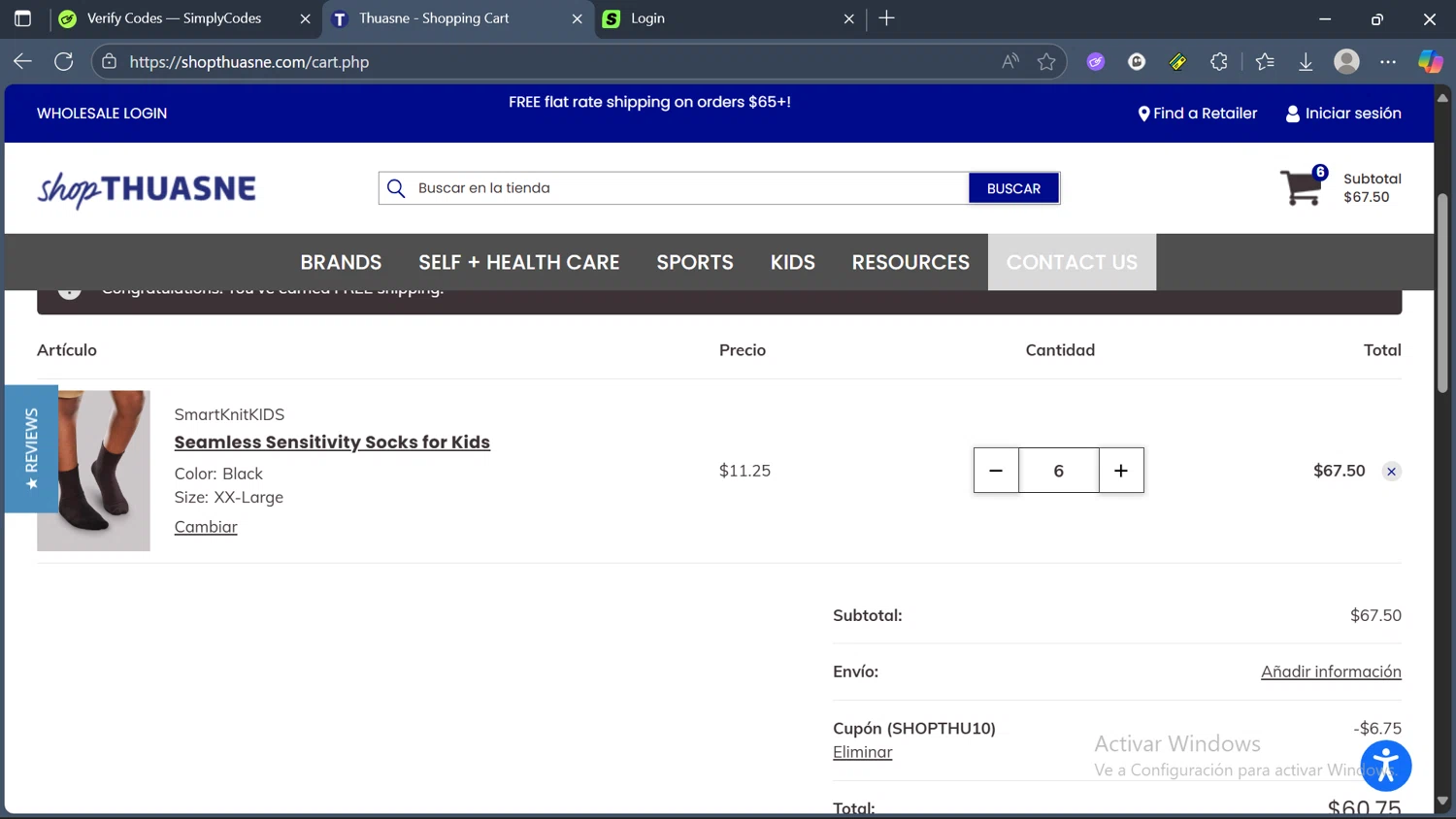Viewport: 1456px width, 819px height.
Task: Click the scrollbar down arrow
Action: [1442, 801]
